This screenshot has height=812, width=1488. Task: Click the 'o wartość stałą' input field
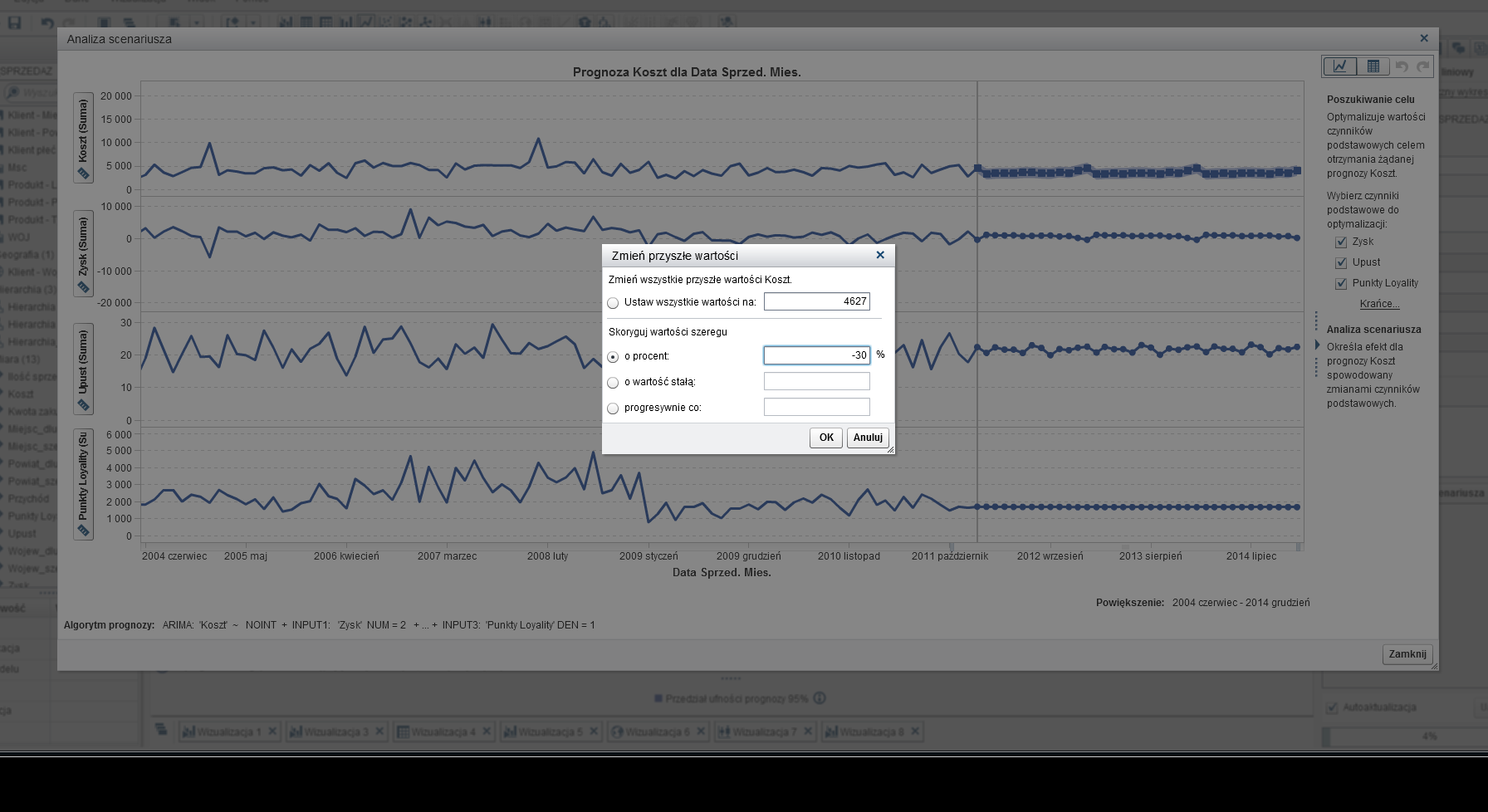coord(817,381)
